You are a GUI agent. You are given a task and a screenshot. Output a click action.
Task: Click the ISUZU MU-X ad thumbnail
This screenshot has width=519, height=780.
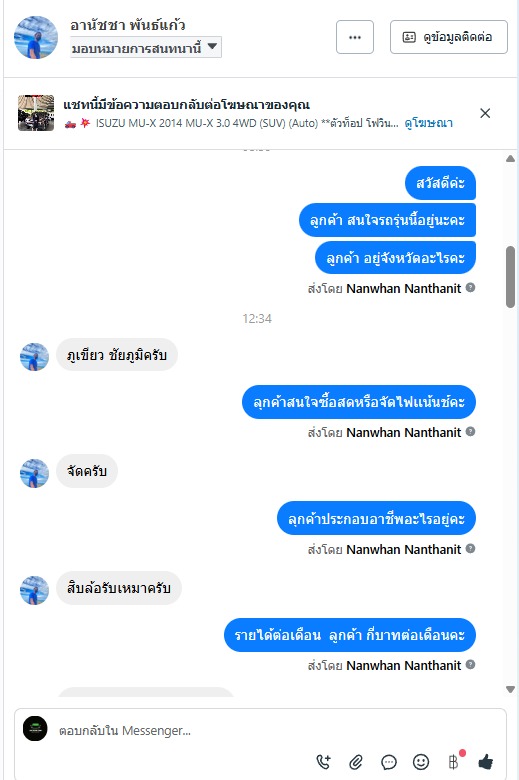pos(36,113)
